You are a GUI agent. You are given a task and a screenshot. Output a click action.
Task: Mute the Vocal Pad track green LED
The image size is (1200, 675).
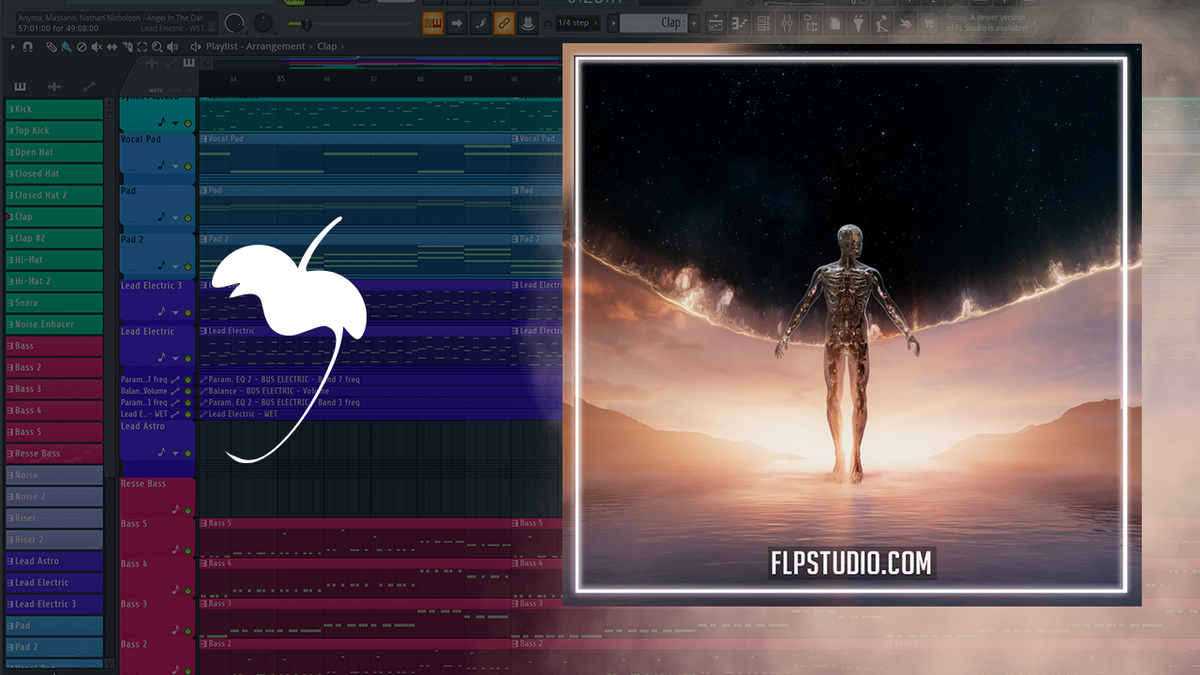point(188,166)
